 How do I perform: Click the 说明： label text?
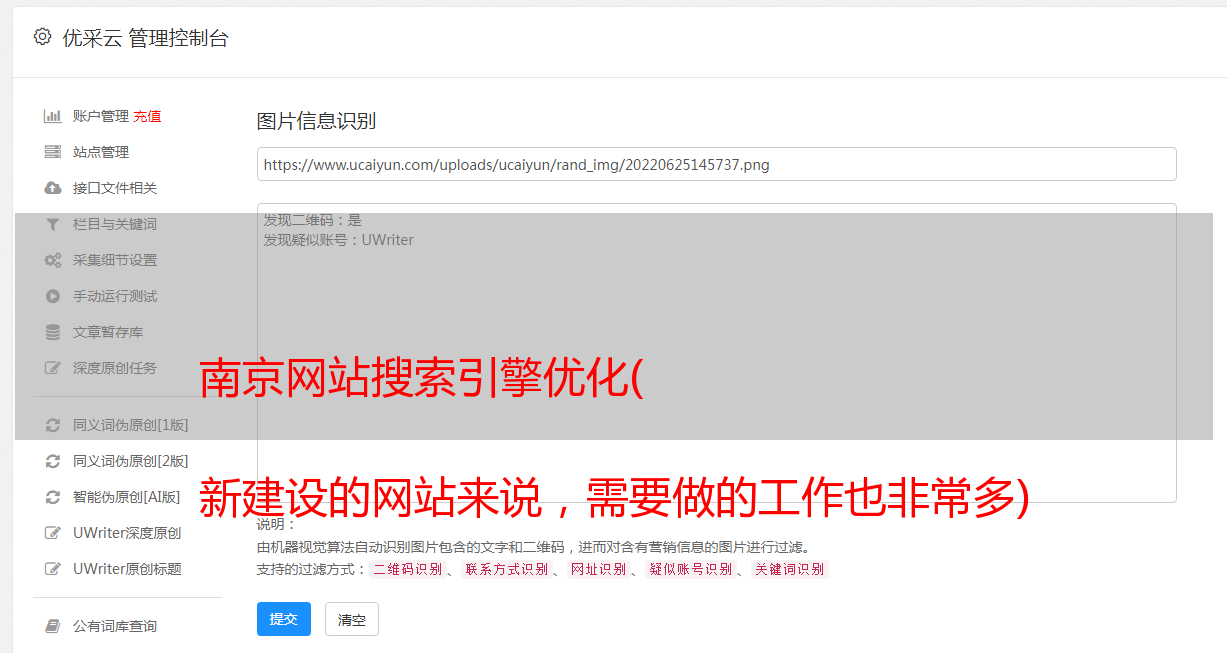(277, 524)
